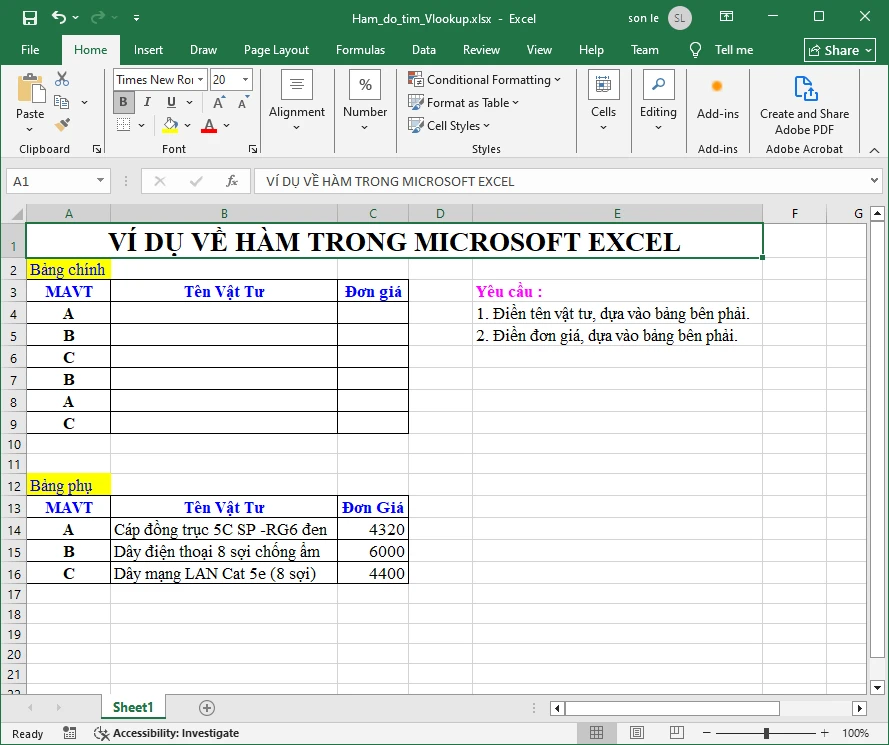
Task: Click the Share button
Action: (x=839, y=49)
